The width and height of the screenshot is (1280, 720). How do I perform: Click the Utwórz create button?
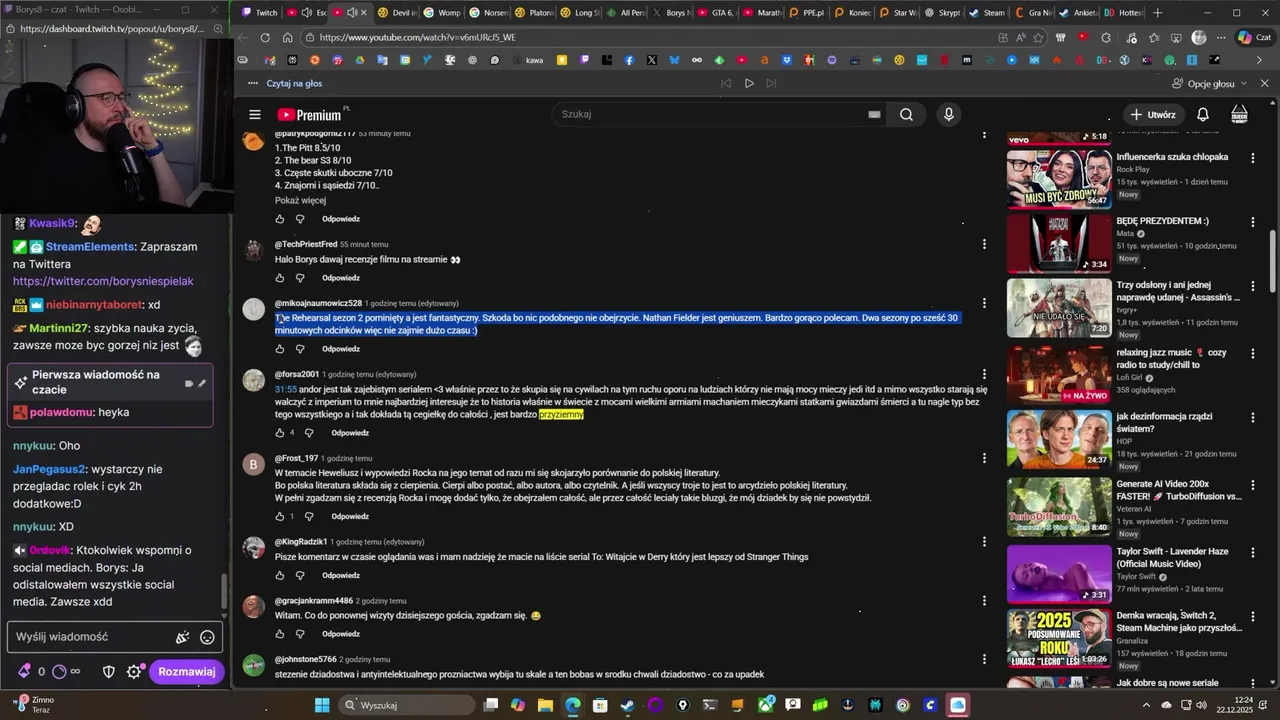point(1154,114)
